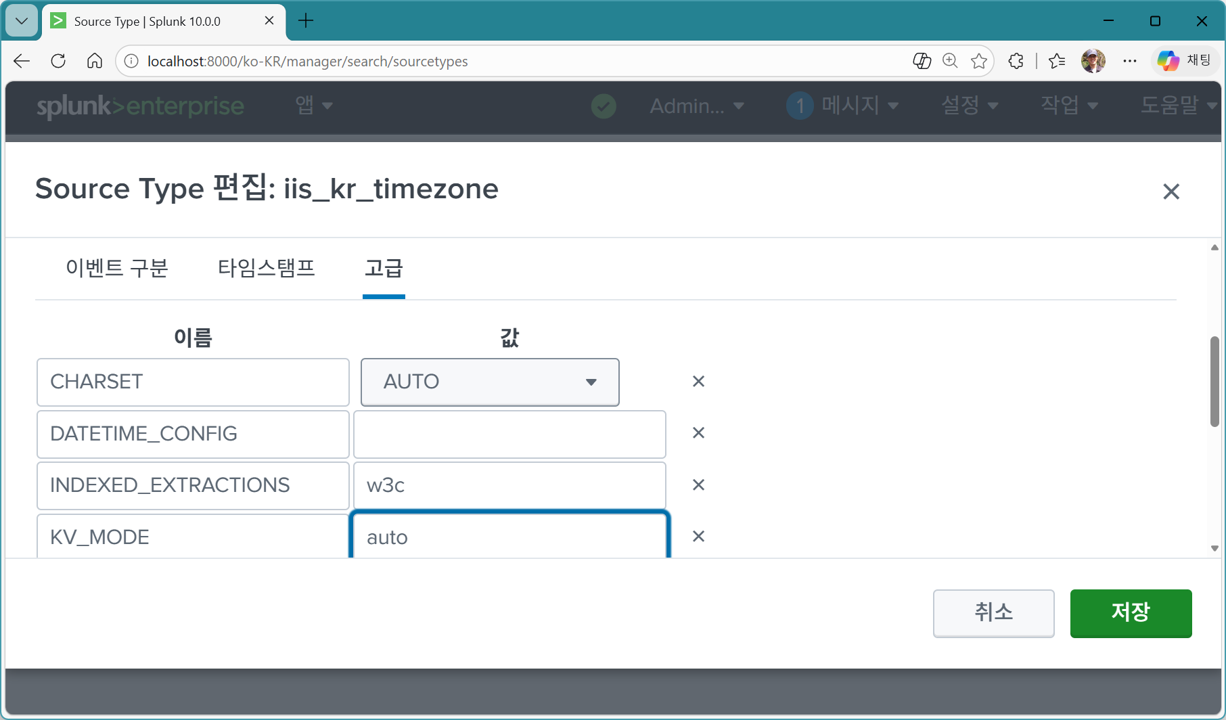This screenshot has width=1226, height=720.
Task: Remove the INDEXED_EXTRACTIONS row
Action: coord(698,485)
